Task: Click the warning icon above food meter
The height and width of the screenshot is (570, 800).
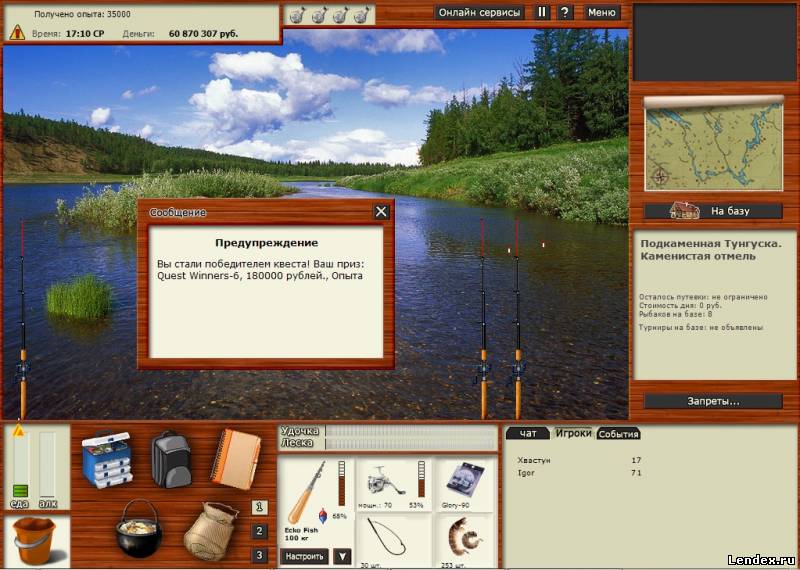Action: [x=19, y=430]
